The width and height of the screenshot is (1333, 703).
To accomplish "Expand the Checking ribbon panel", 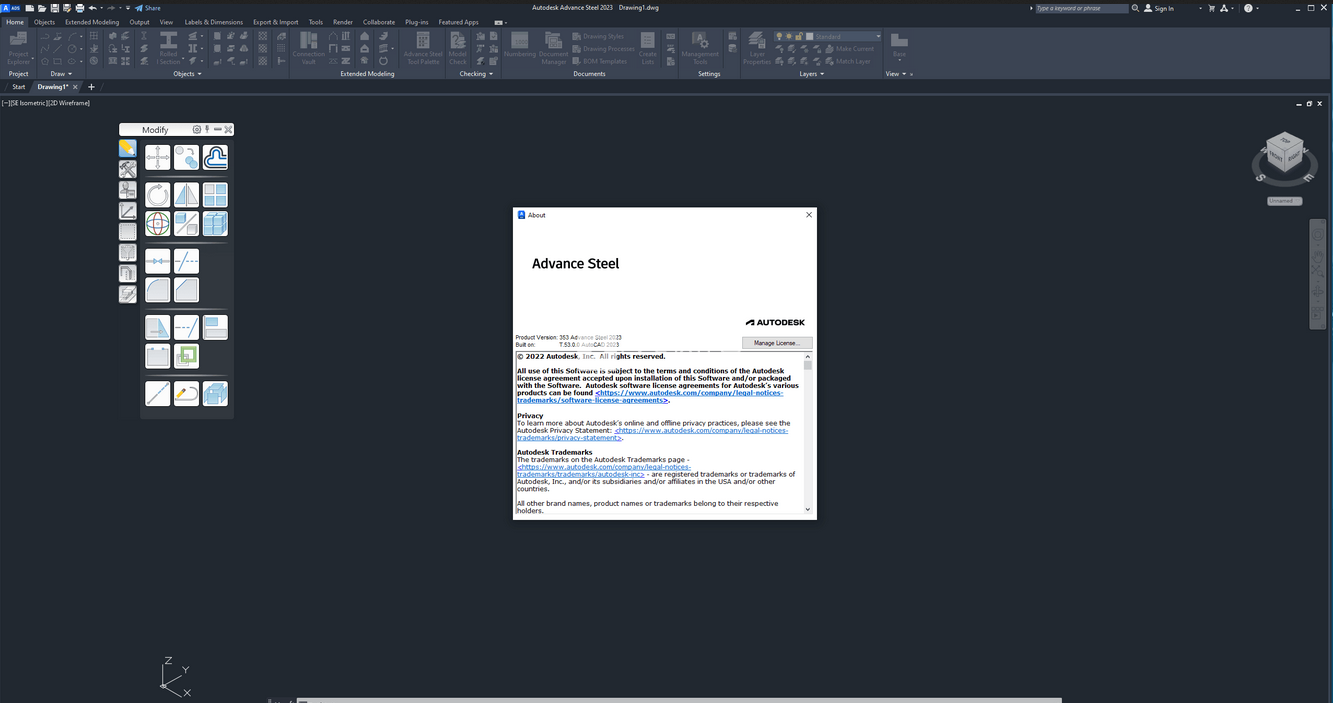I will 477,74.
